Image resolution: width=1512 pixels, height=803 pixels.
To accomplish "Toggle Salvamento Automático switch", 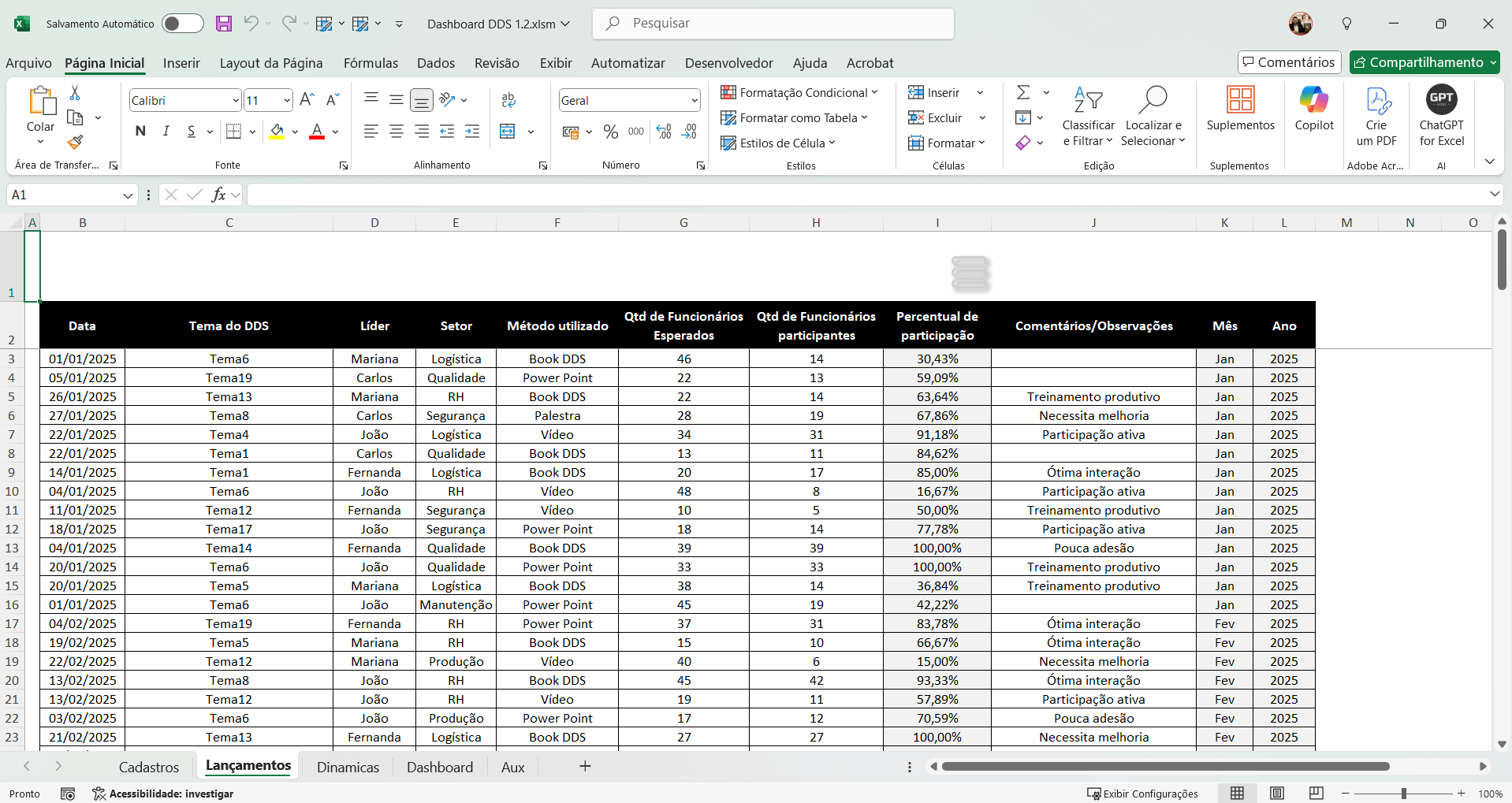I will click(183, 24).
